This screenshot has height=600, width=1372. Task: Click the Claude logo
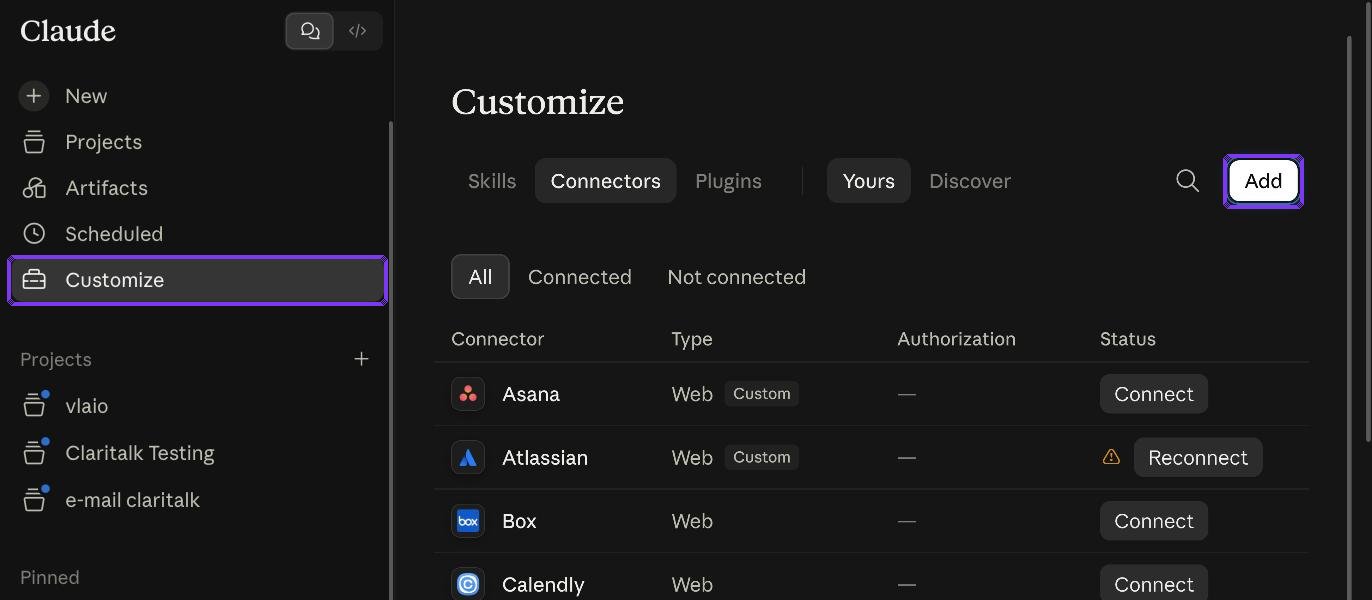pyautogui.click(x=68, y=31)
